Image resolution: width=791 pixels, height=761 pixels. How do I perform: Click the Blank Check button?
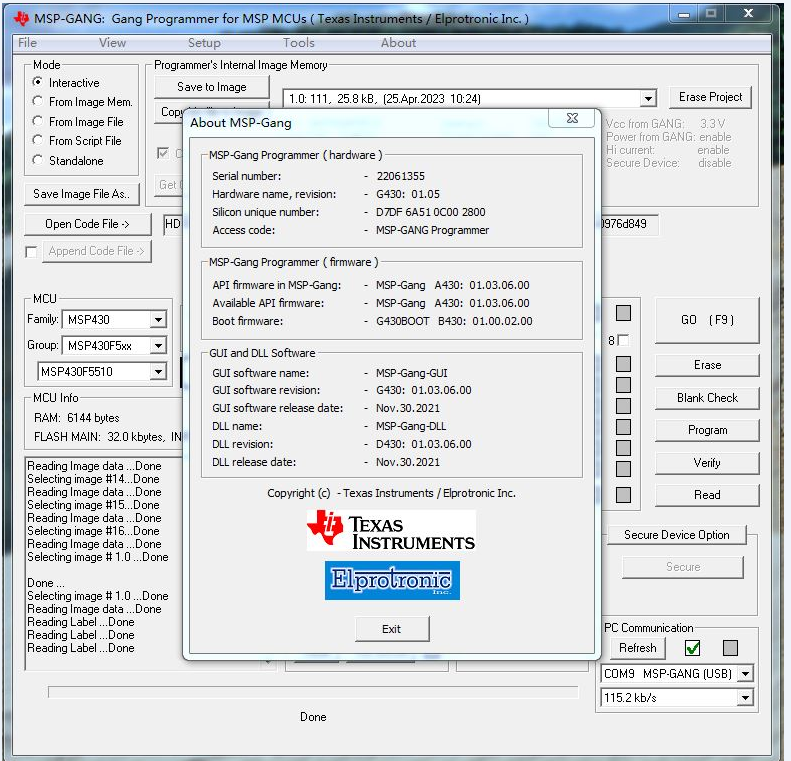click(707, 398)
